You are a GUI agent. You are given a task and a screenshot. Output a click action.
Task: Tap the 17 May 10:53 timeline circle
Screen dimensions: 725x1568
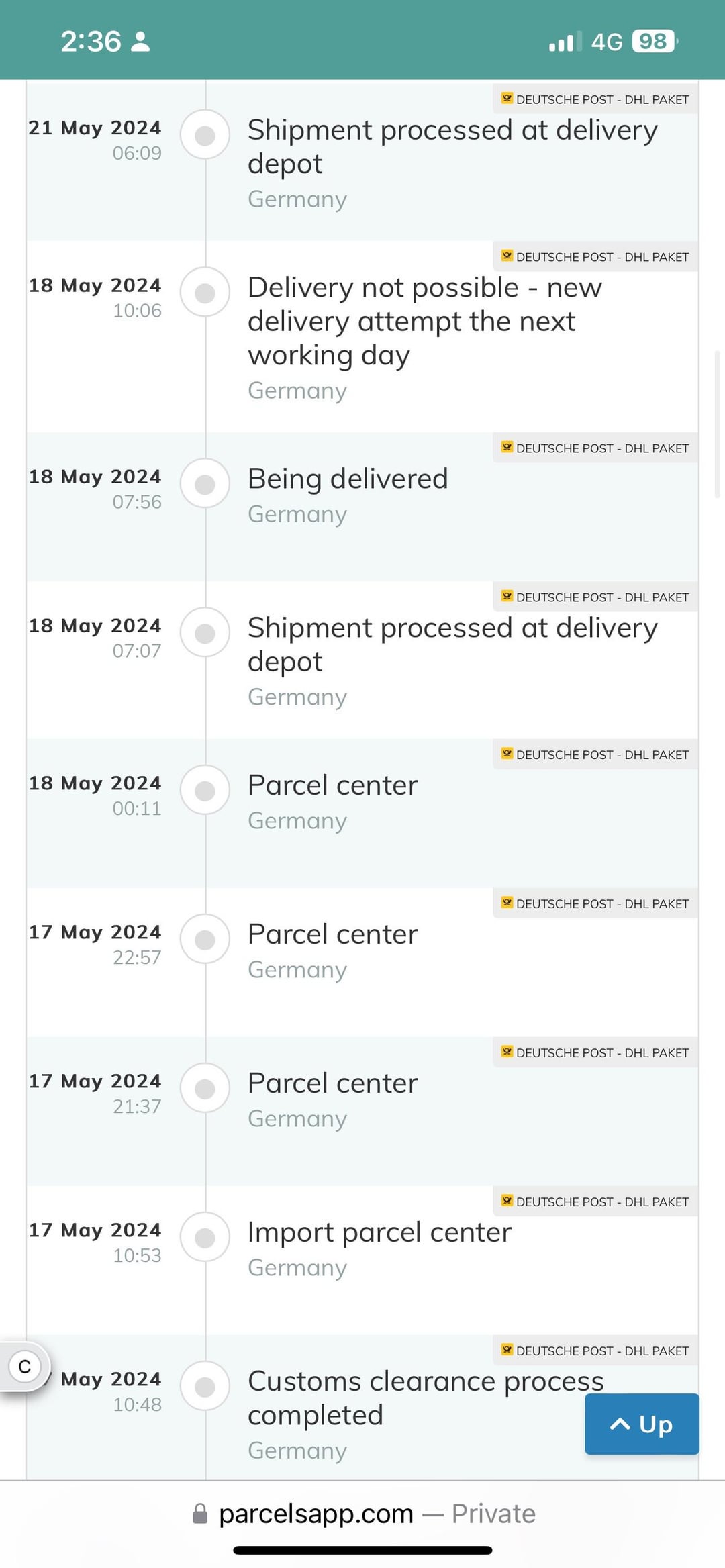[x=205, y=1238]
